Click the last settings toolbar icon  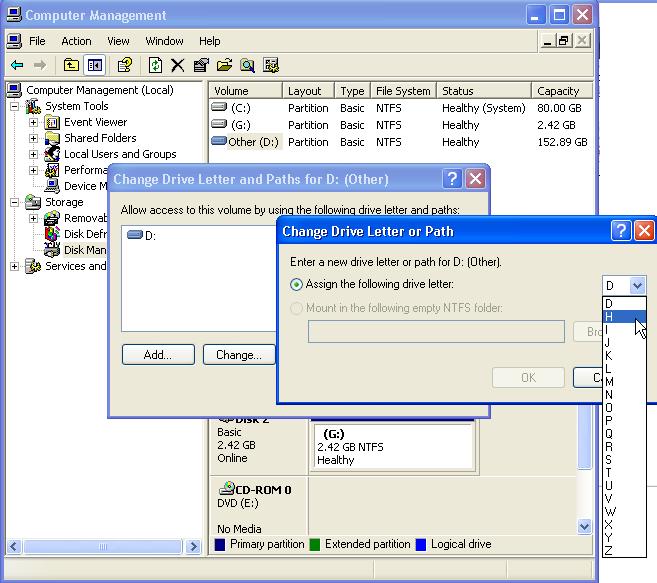pyautogui.click(x=271, y=65)
